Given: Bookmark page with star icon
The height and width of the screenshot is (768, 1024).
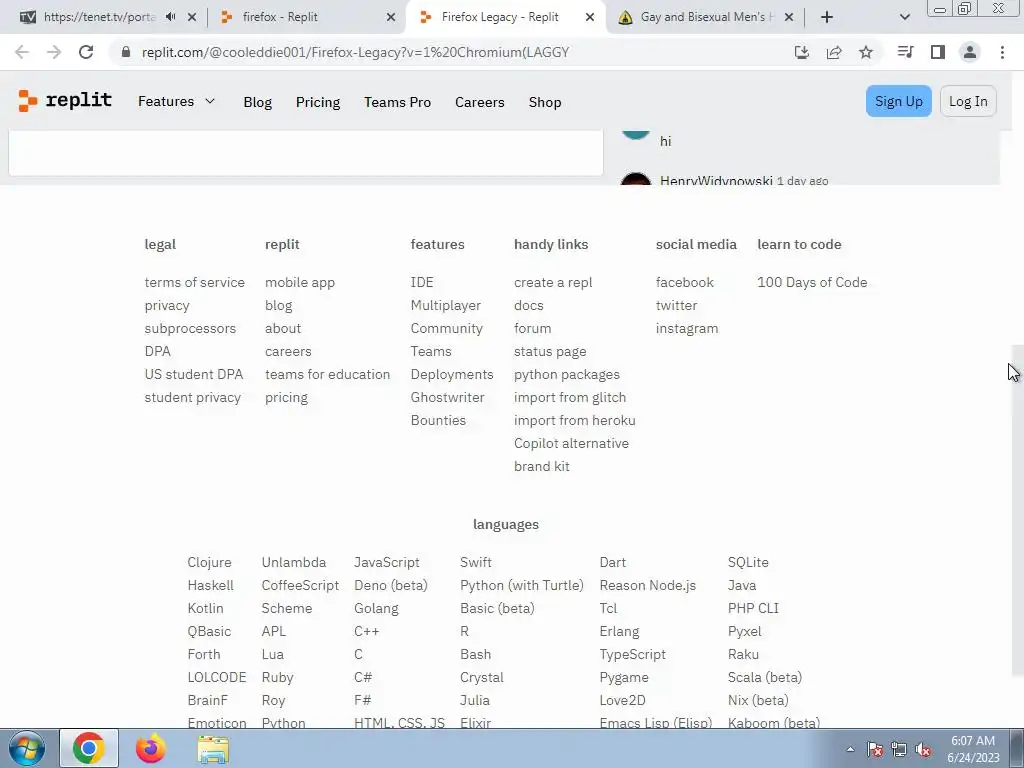Looking at the screenshot, I should (866, 52).
